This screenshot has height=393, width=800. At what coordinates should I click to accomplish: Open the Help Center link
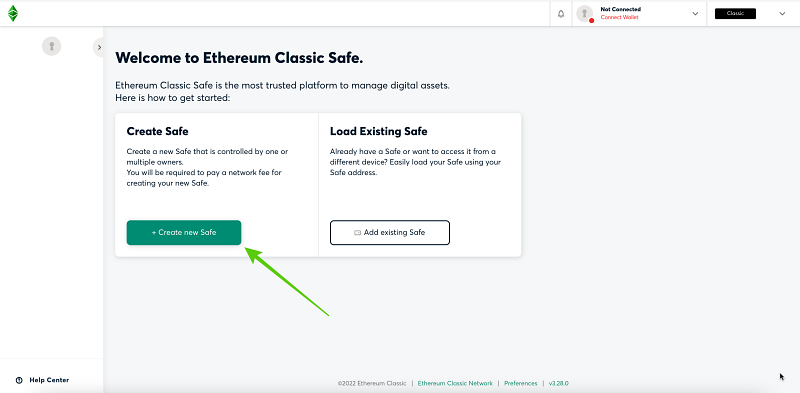pos(49,380)
